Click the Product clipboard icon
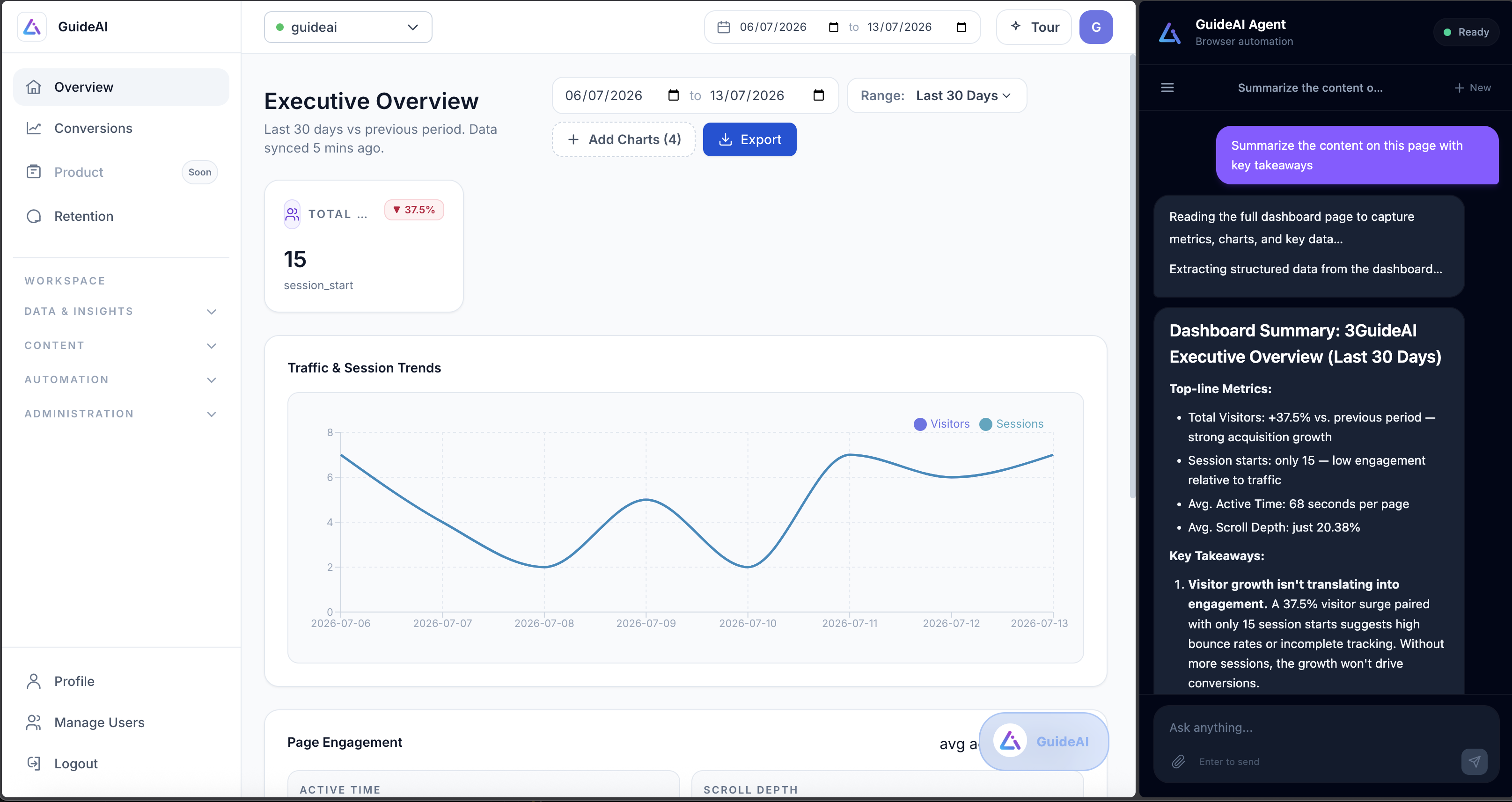The width and height of the screenshot is (1512, 802). 33,171
